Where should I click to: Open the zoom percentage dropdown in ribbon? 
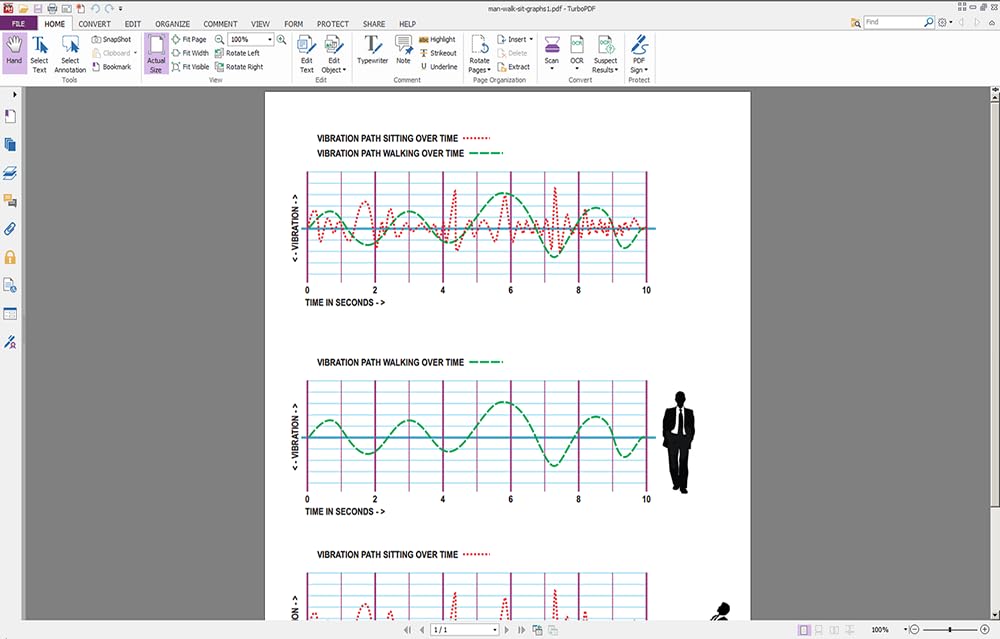coord(269,39)
